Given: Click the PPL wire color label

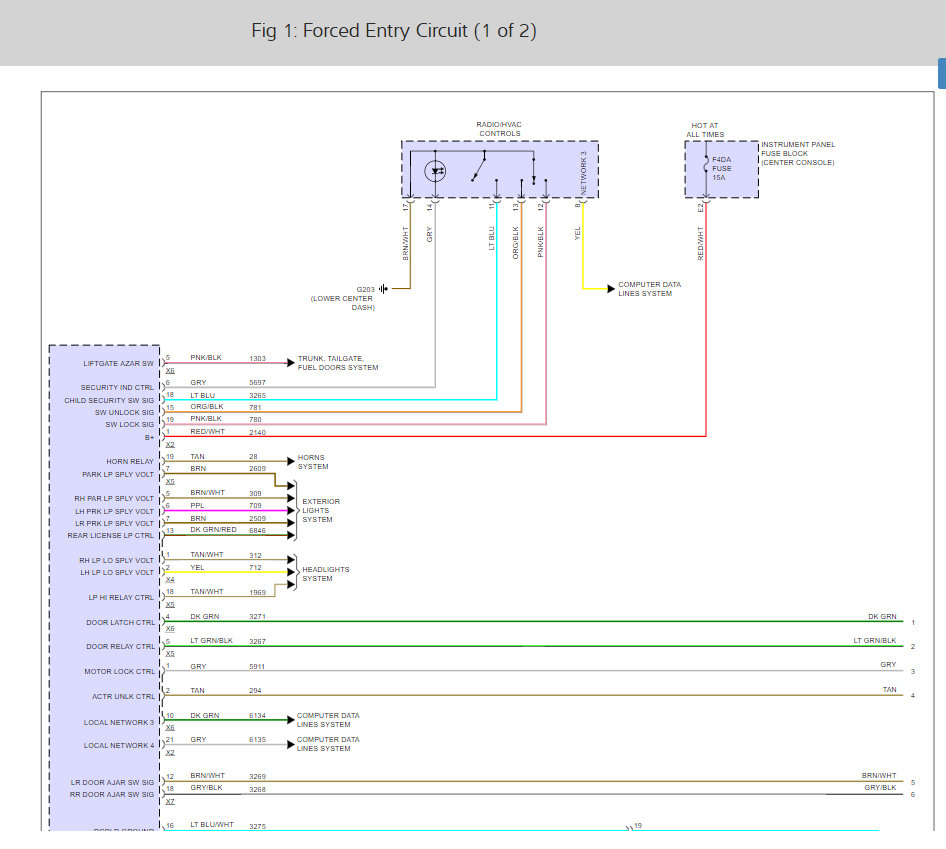Looking at the screenshot, I should pyautogui.click(x=197, y=506).
